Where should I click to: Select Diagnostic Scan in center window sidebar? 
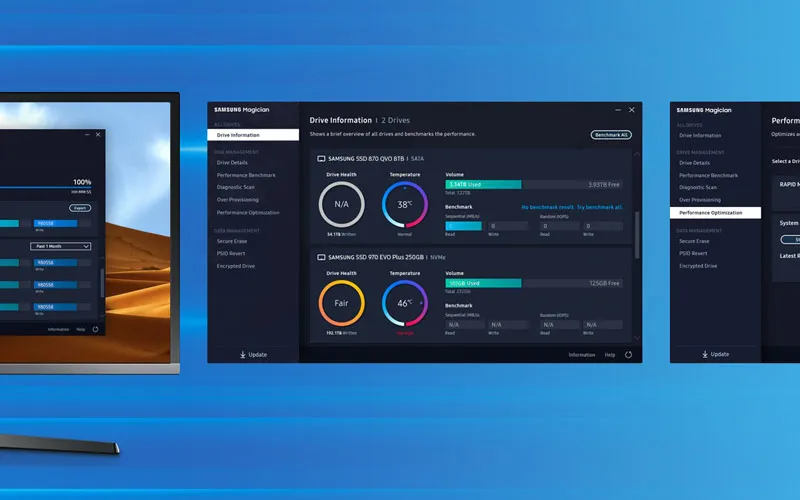[236, 187]
